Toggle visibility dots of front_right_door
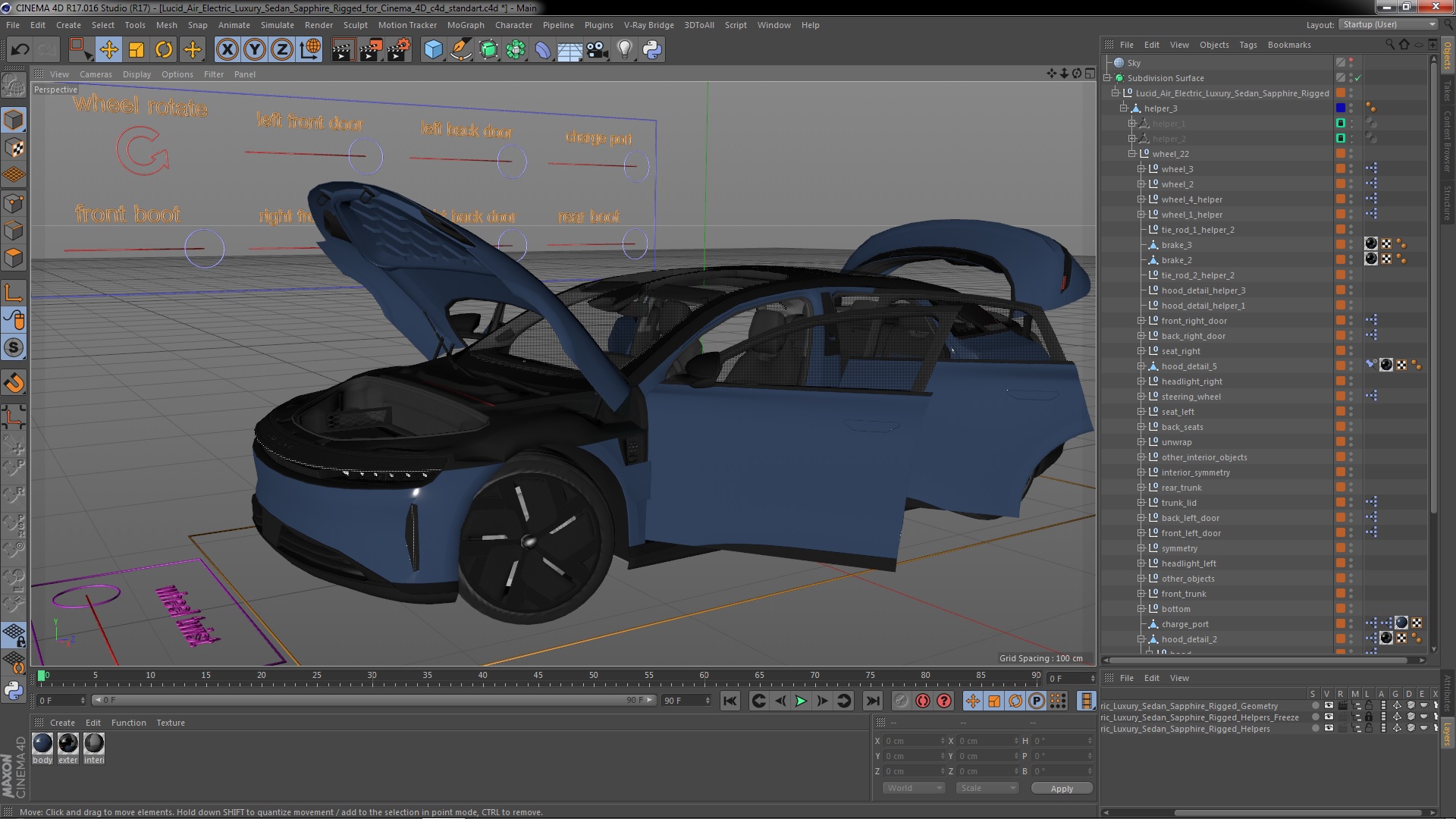 click(1351, 321)
